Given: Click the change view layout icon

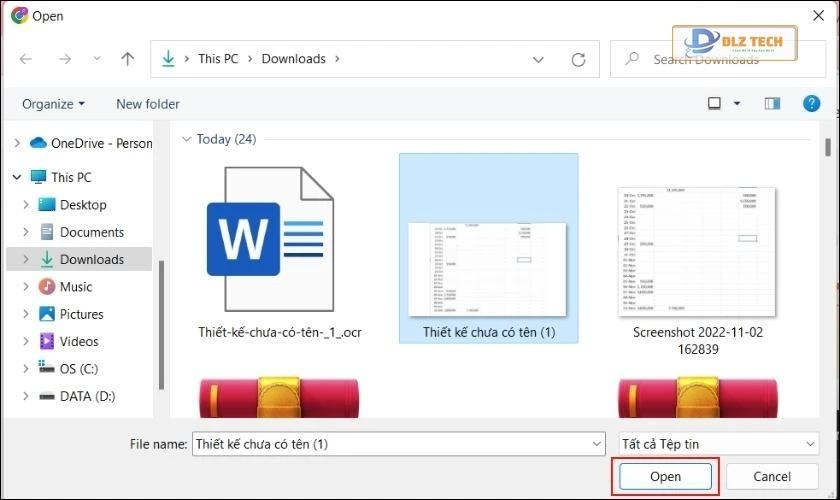Looking at the screenshot, I should pos(715,103).
